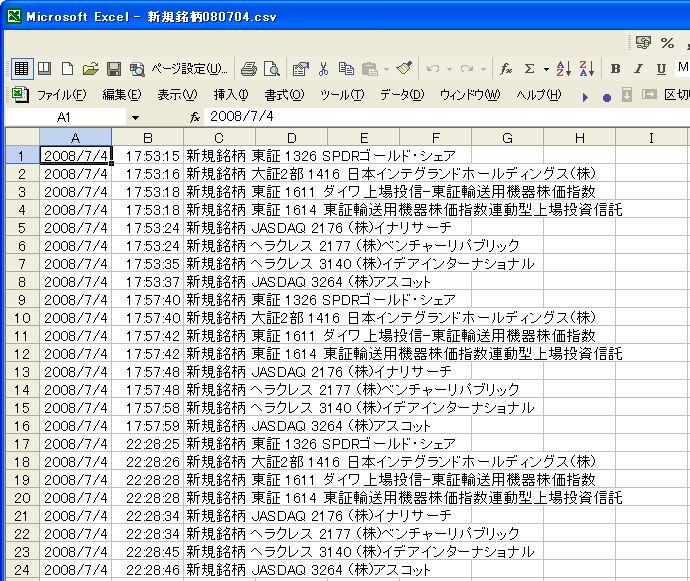Select cell B1 with time 17:53:15

147,156
